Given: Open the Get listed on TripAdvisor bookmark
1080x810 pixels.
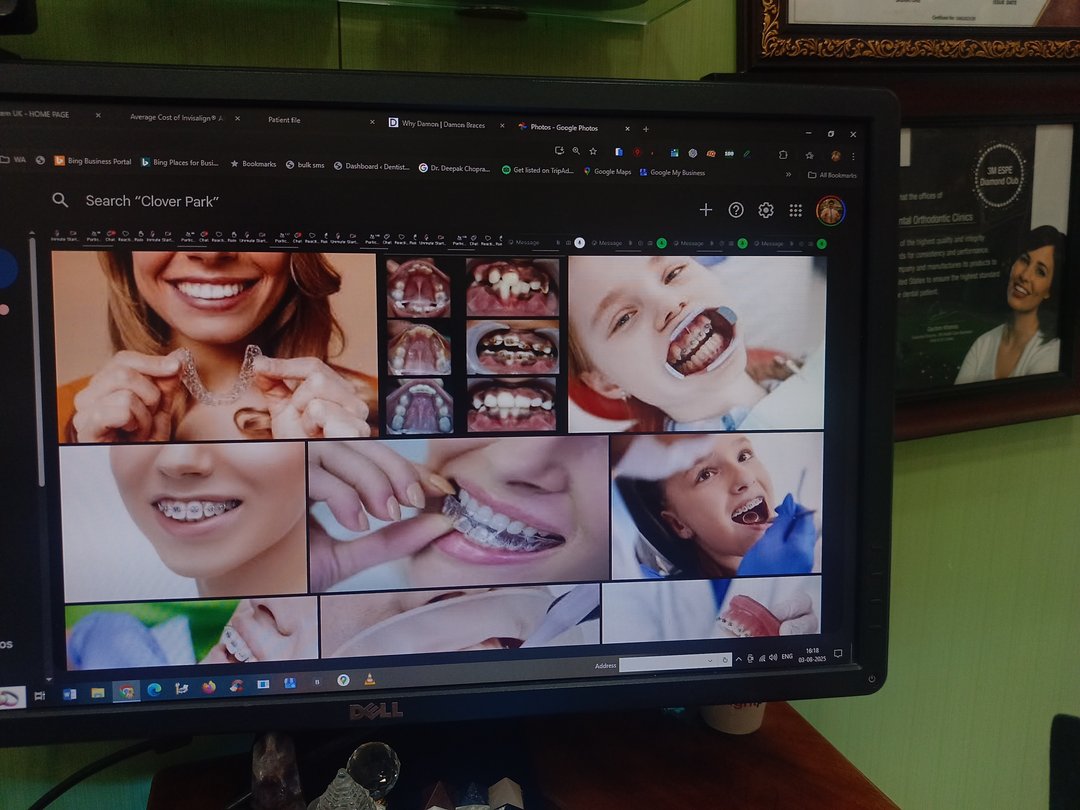Looking at the screenshot, I should (538, 170).
